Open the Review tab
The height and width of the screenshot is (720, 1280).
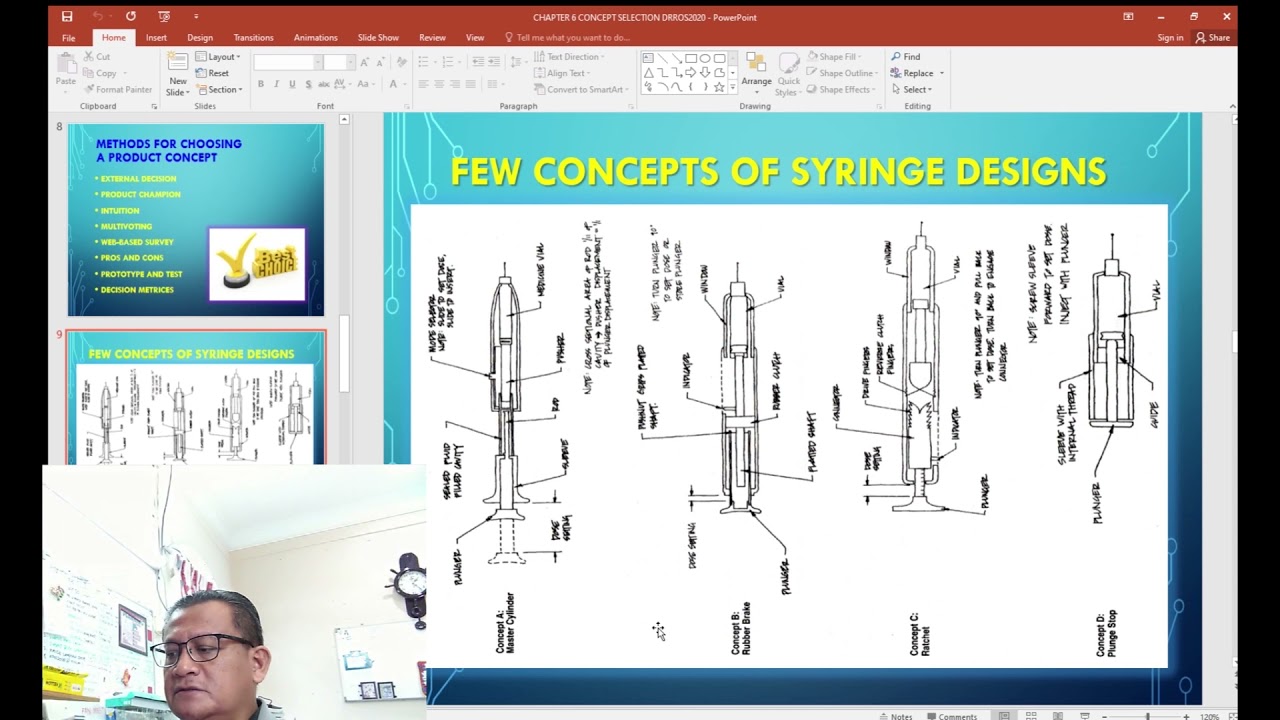click(x=432, y=38)
